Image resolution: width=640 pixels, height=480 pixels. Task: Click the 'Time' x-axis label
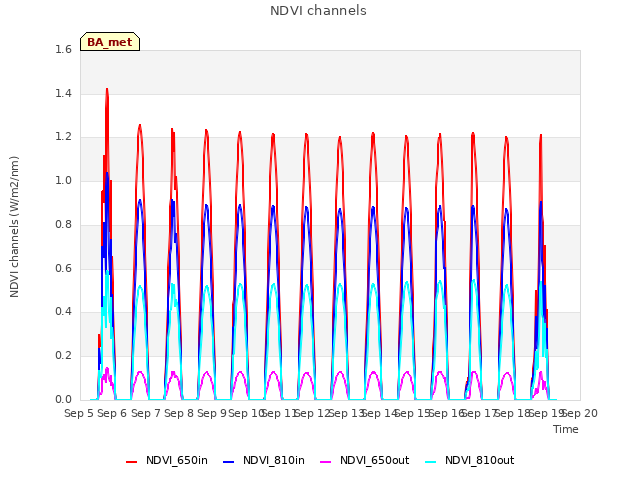coord(566,429)
